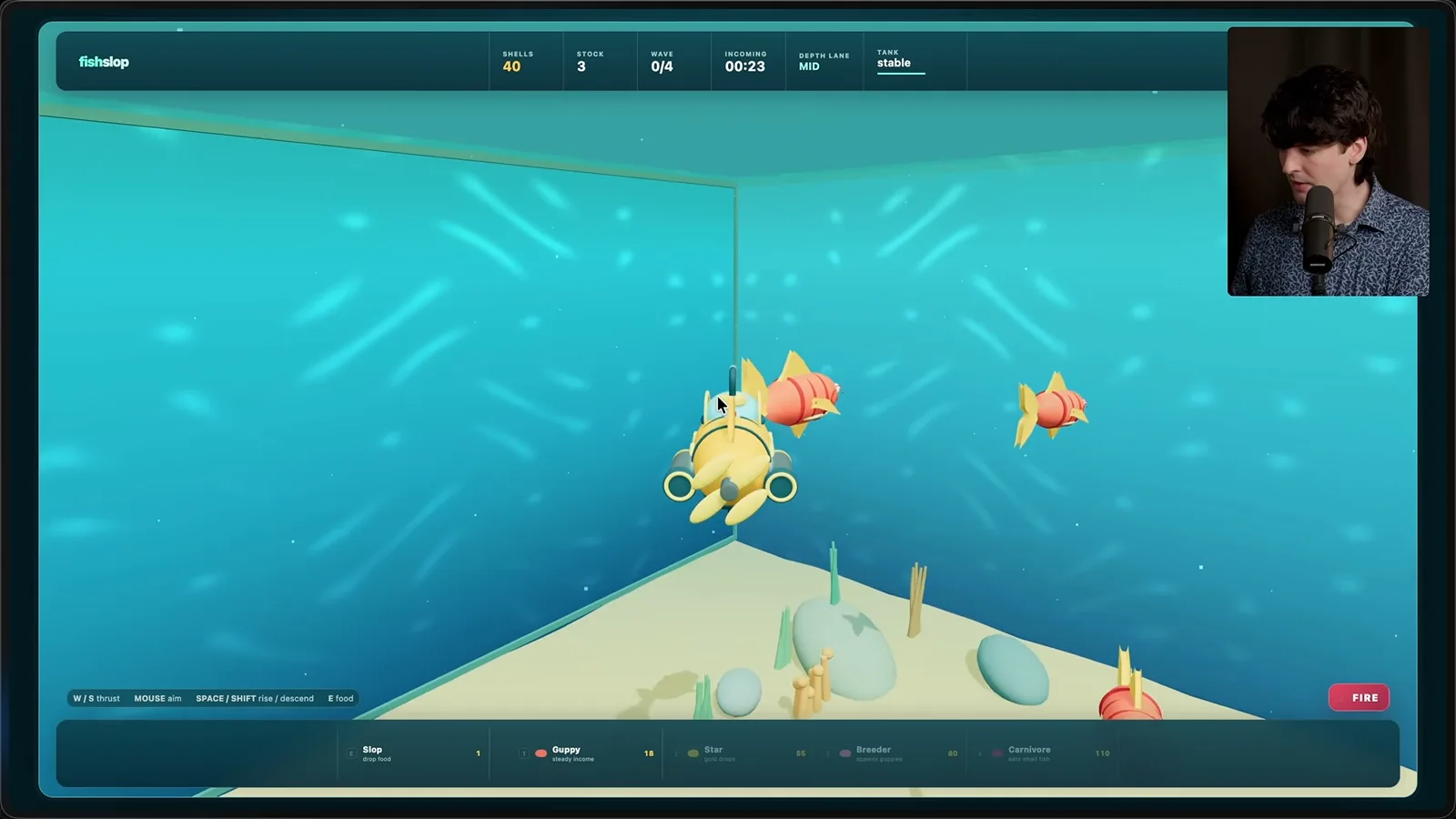Click the STOCK value 3
Screen dimensions: 1456x819
pyautogui.click(x=581, y=66)
